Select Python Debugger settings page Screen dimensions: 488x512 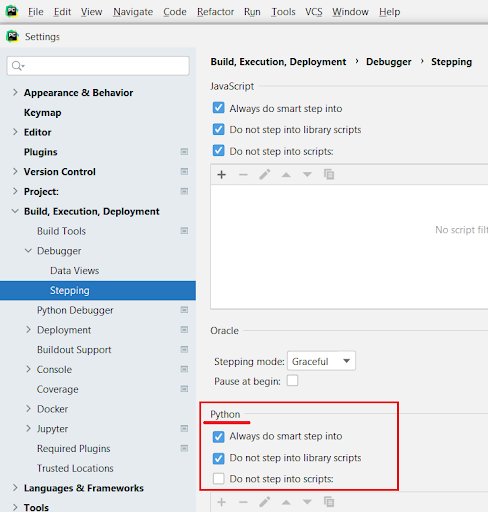coord(75,310)
